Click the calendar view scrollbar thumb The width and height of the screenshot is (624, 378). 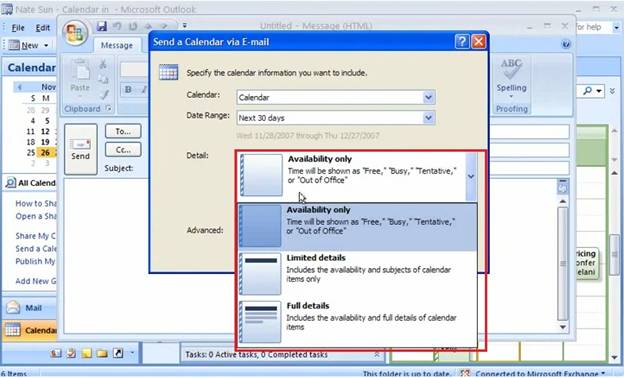[x=615, y=255]
